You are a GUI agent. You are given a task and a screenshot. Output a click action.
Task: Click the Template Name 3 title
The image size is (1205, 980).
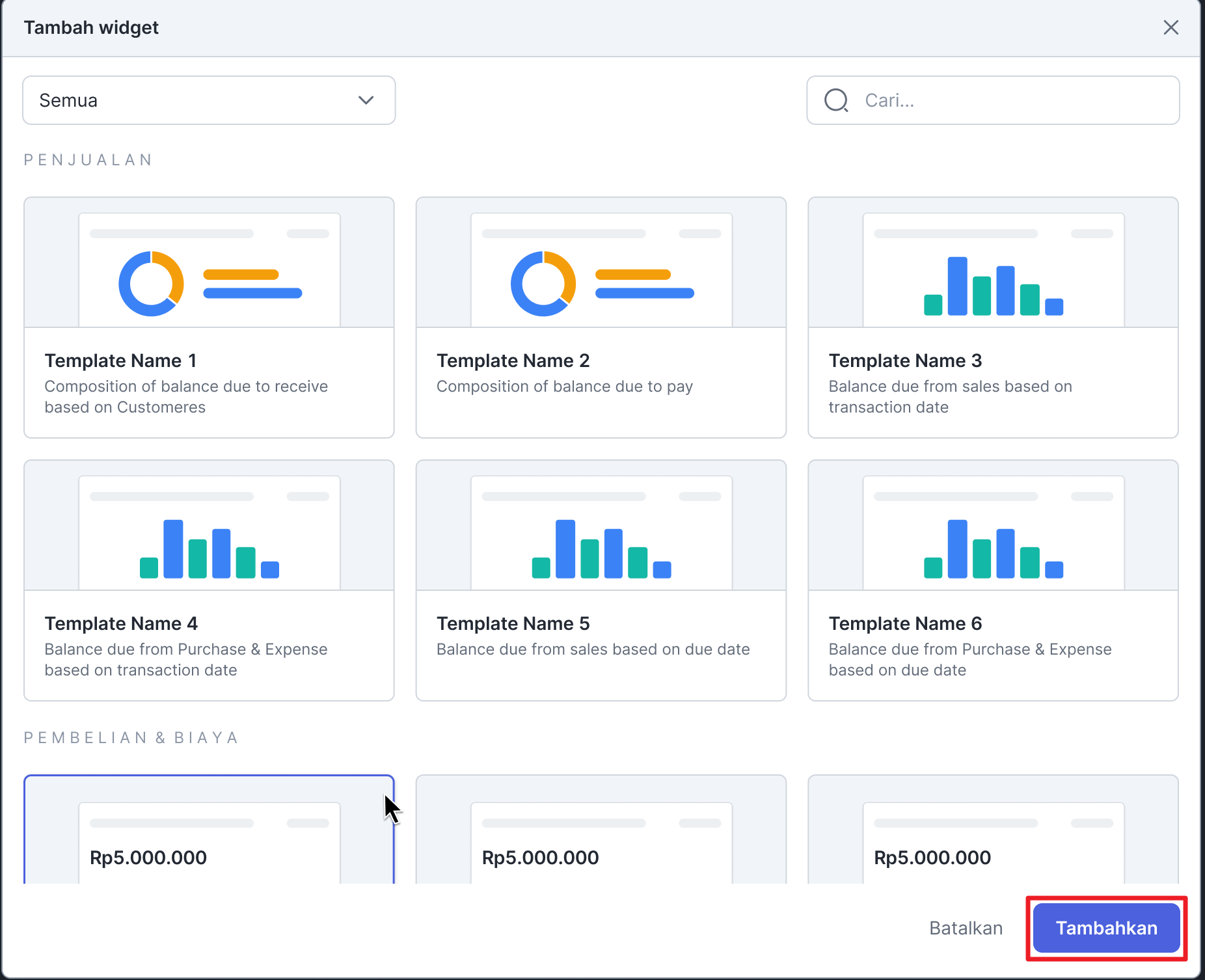point(905,361)
